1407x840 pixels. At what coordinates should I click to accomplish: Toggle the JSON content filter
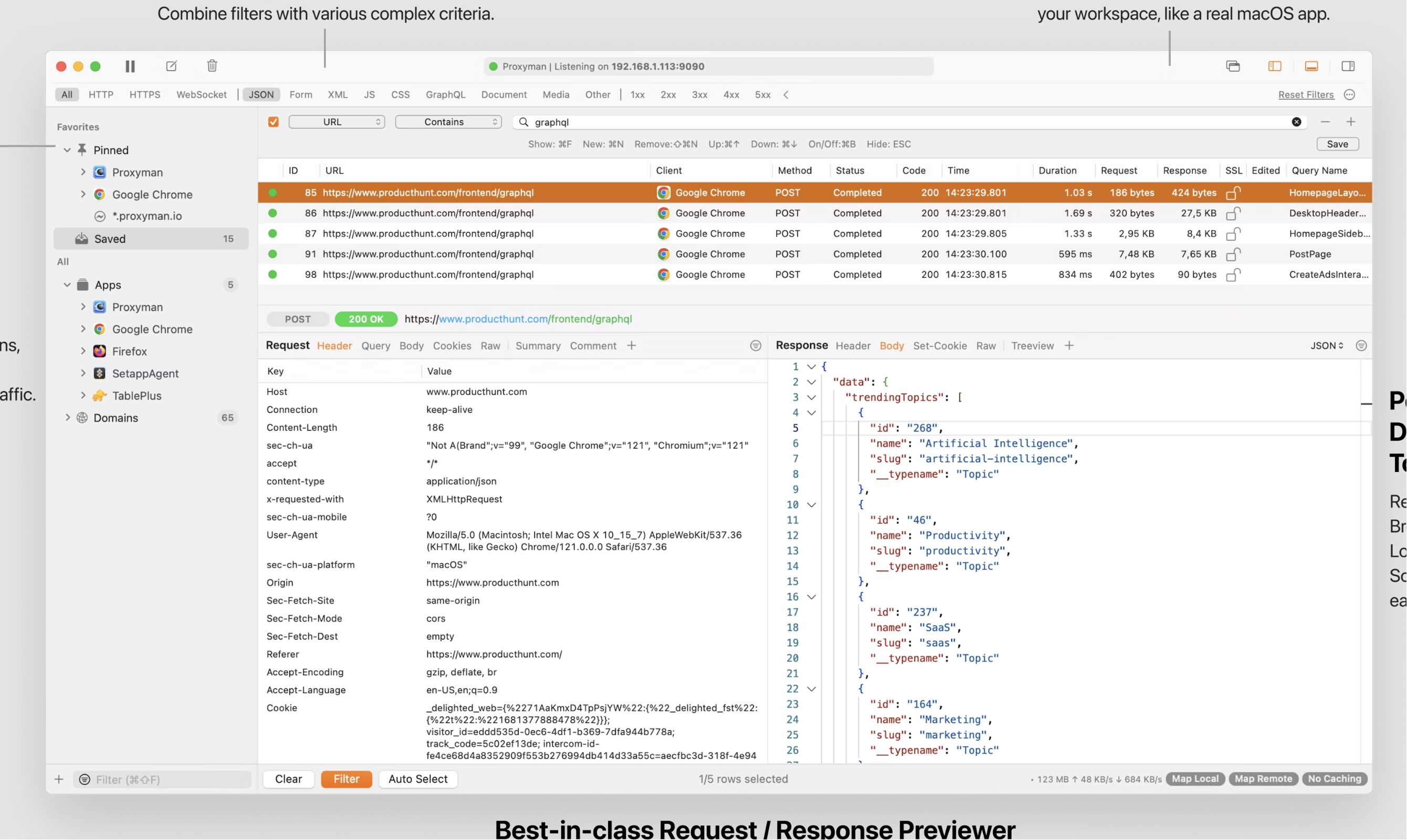point(261,94)
